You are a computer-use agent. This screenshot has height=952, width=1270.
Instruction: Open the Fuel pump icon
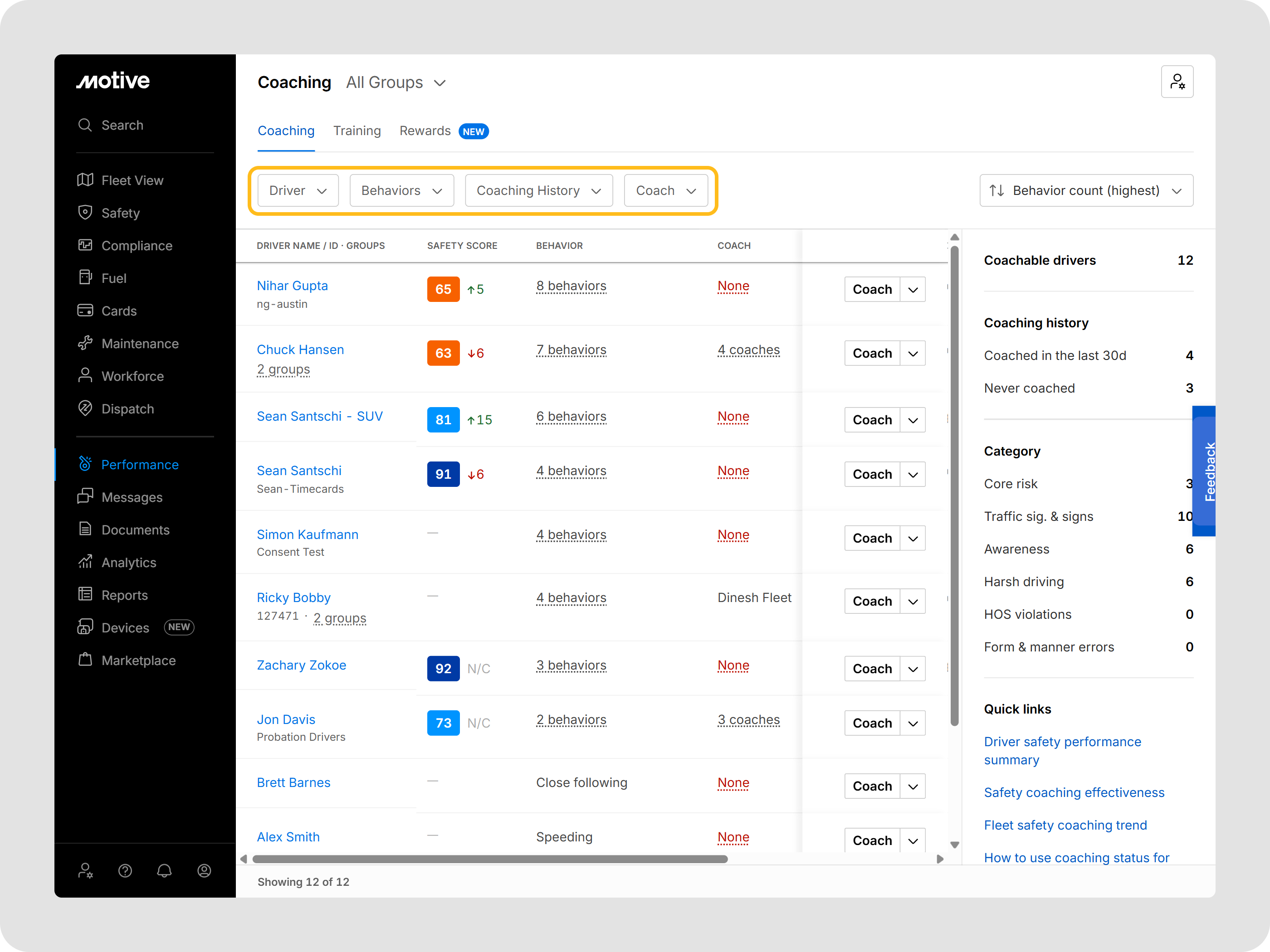85,278
